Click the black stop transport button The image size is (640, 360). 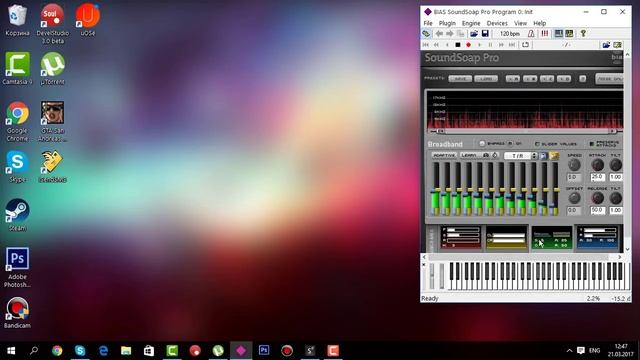[x=458, y=44]
